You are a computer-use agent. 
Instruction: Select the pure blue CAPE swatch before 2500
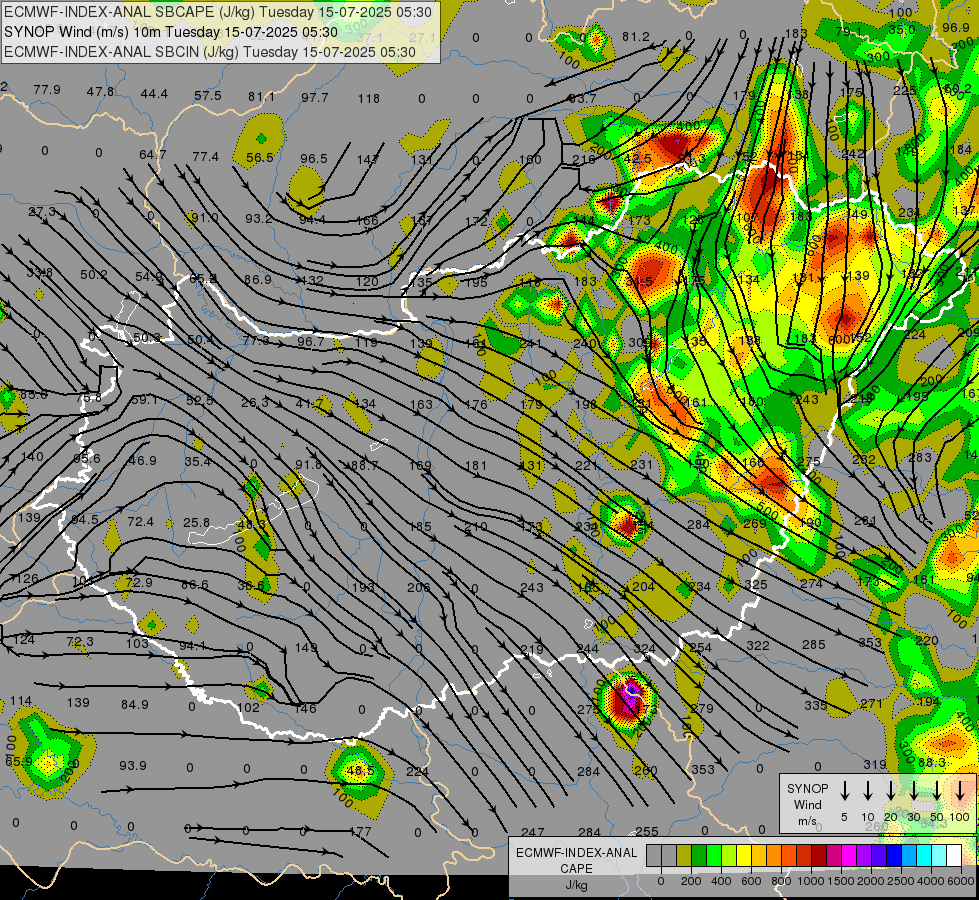click(893, 855)
